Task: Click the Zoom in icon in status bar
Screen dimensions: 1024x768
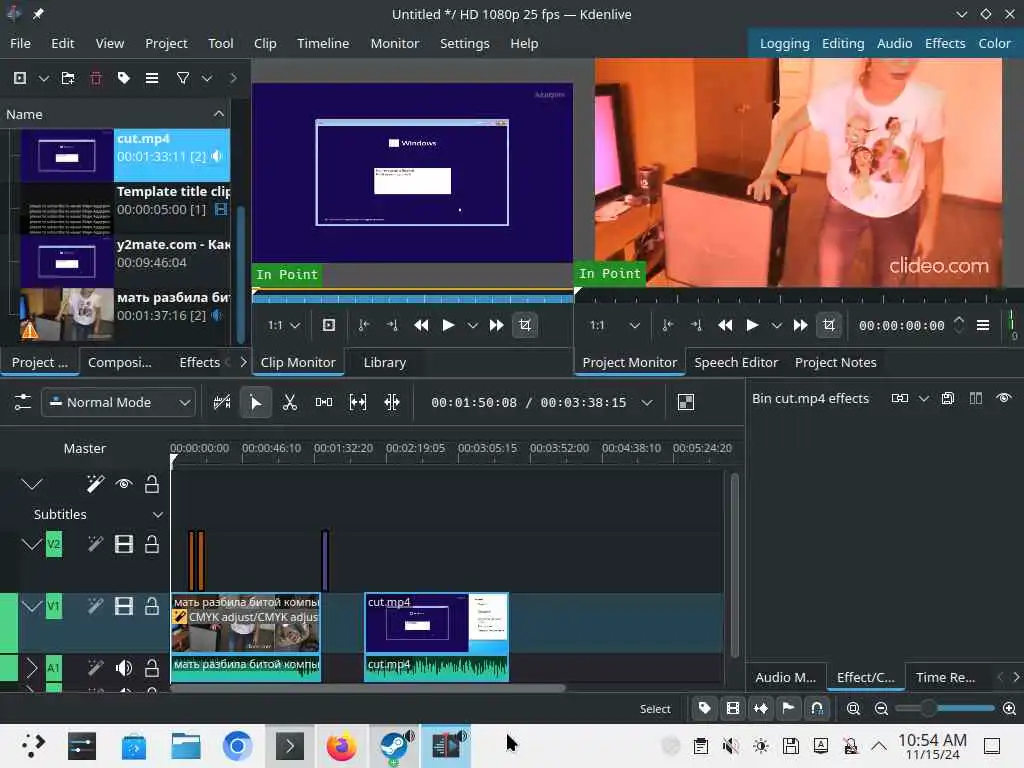Action: click(1009, 709)
